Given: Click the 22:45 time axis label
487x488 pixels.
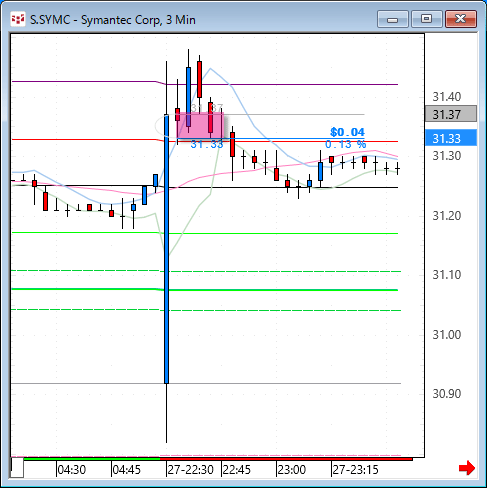Looking at the screenshot, I should tap(237, 470).
